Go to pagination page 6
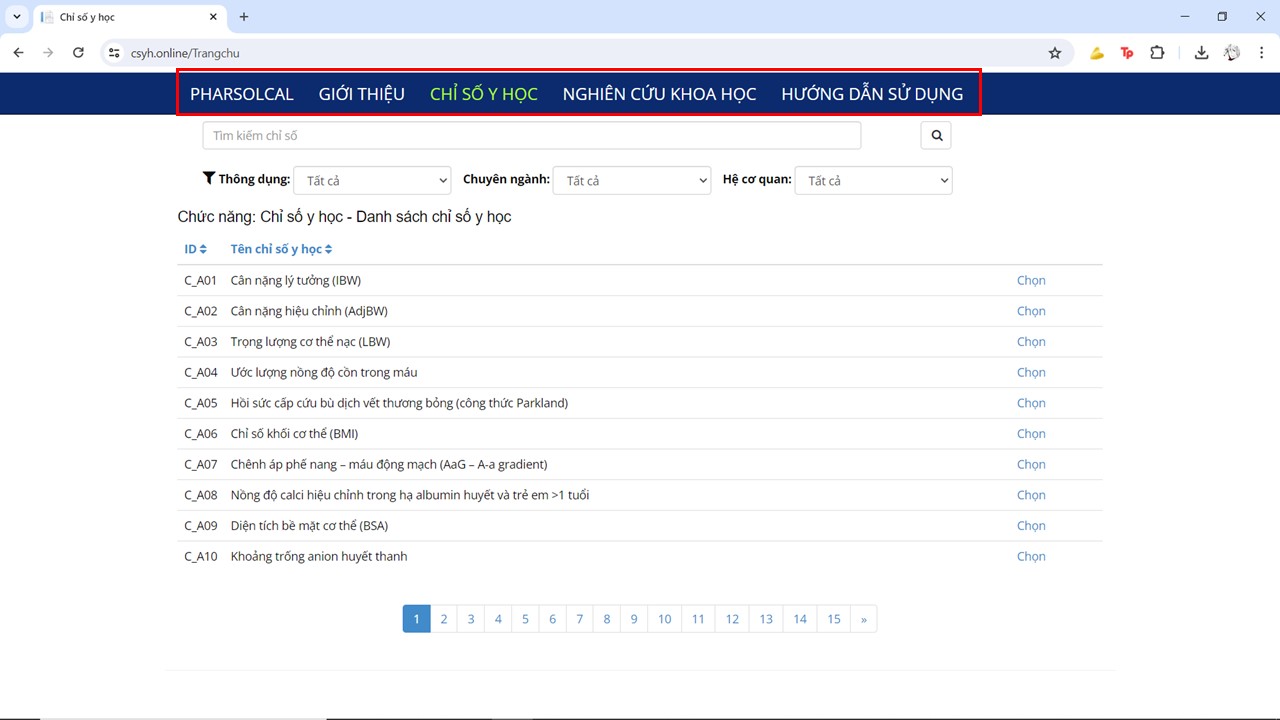Viewport: 1280px width, 720px height. click(x=552, y=619)
